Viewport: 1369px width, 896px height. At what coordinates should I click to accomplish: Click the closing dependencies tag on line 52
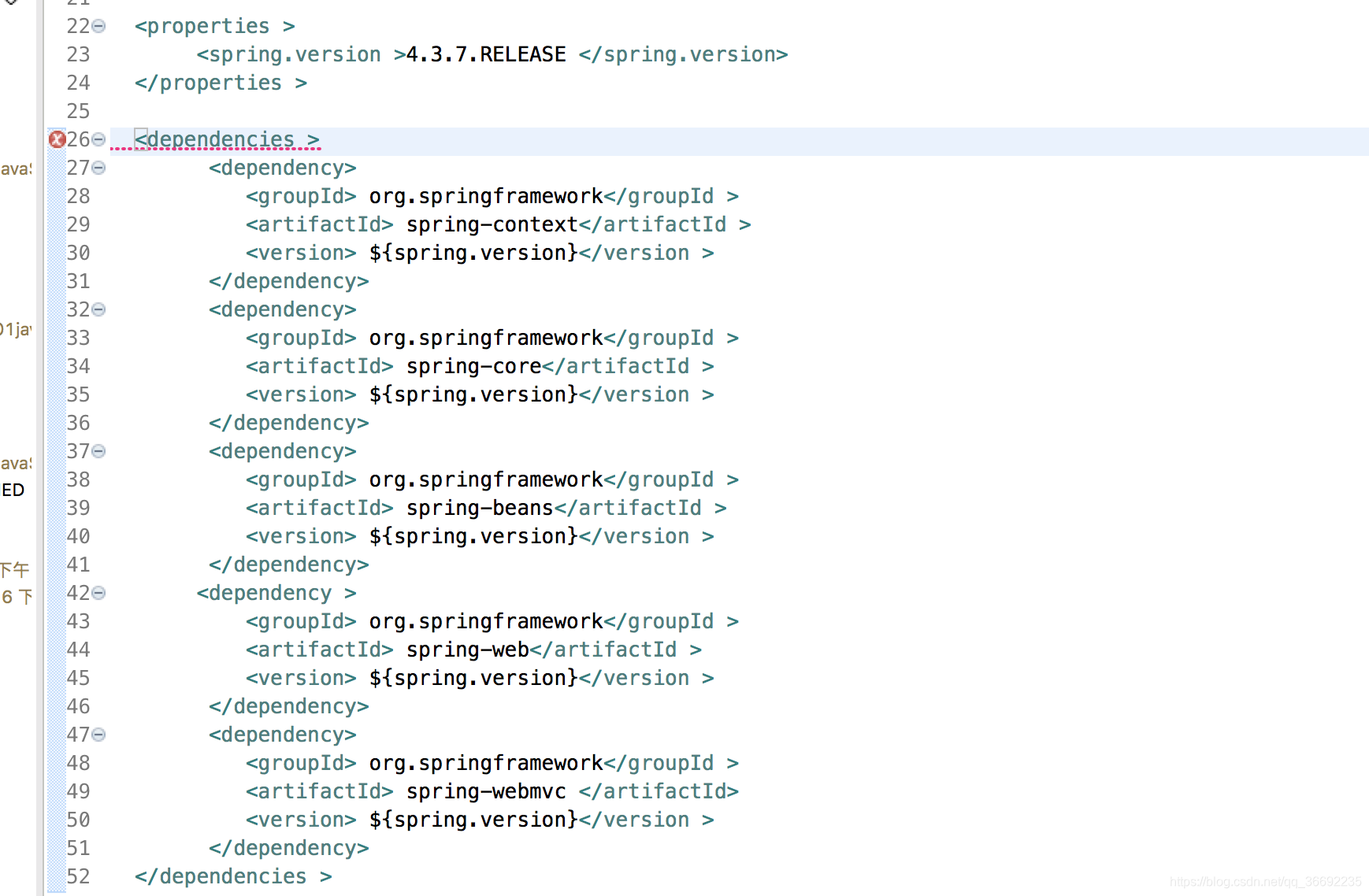233,876
